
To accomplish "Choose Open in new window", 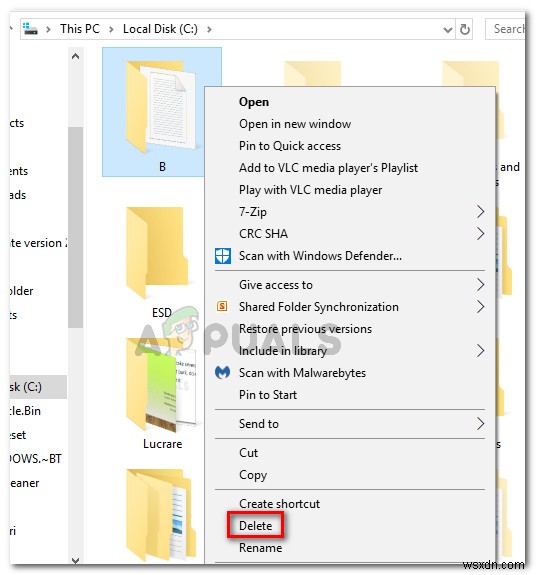I will [x=295, y=124].
